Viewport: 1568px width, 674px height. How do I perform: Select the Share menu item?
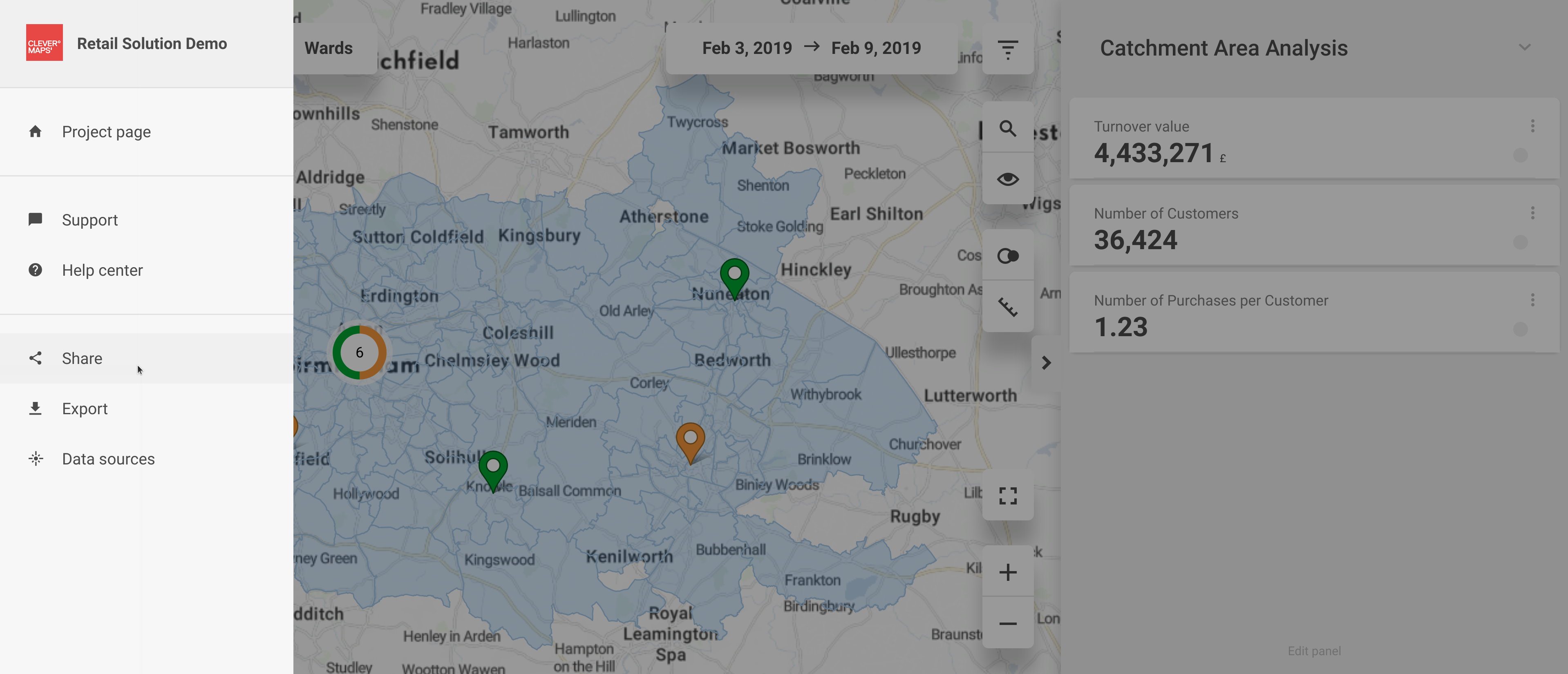(x=82, y=358)
